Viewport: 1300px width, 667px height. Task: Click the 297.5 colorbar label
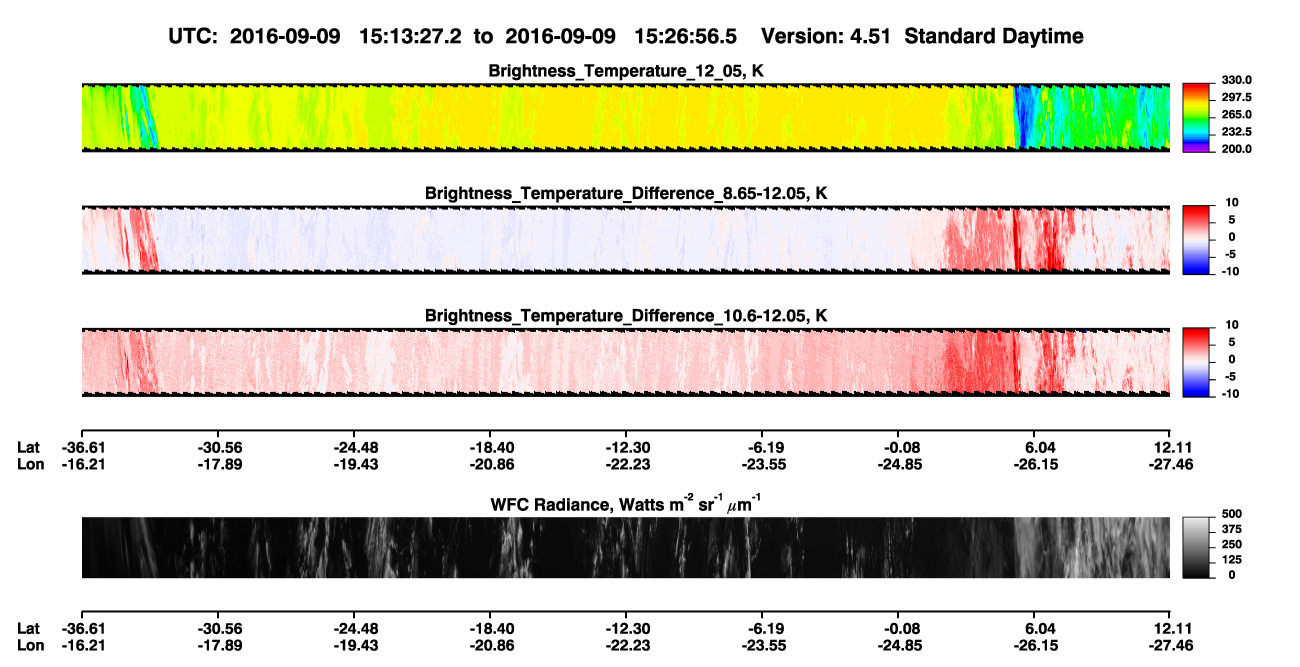1236,98
